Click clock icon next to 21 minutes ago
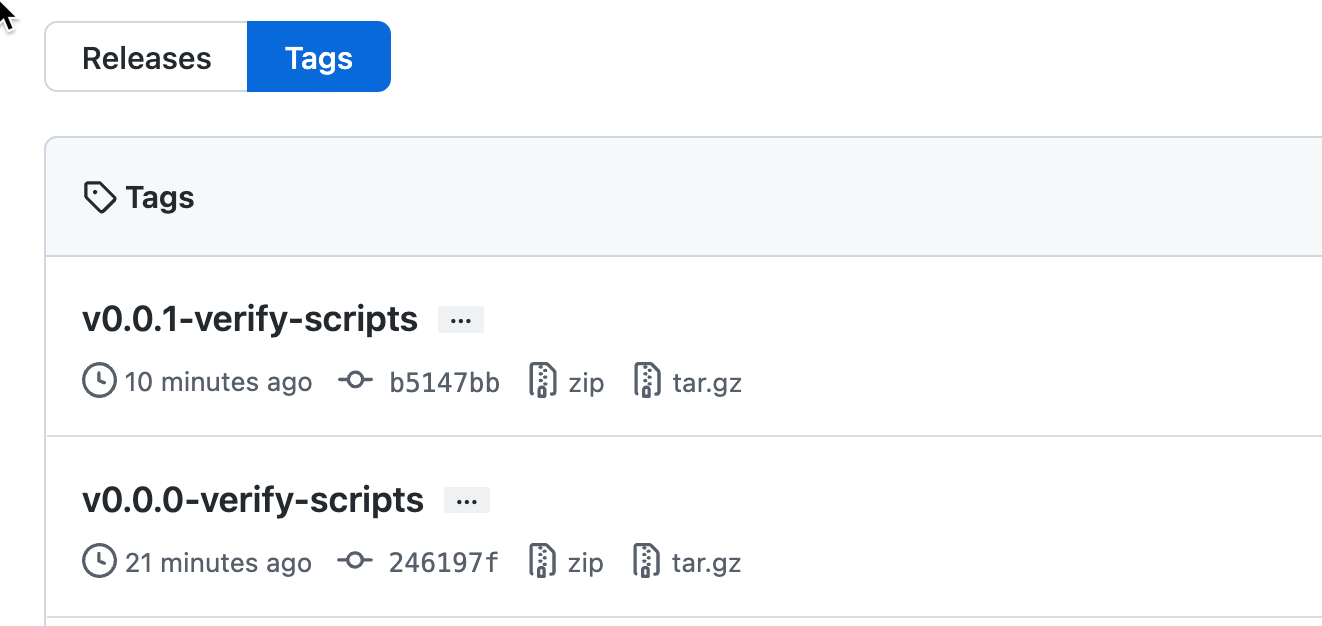The height and width of the screenshot is (626, 1322). 99,561
